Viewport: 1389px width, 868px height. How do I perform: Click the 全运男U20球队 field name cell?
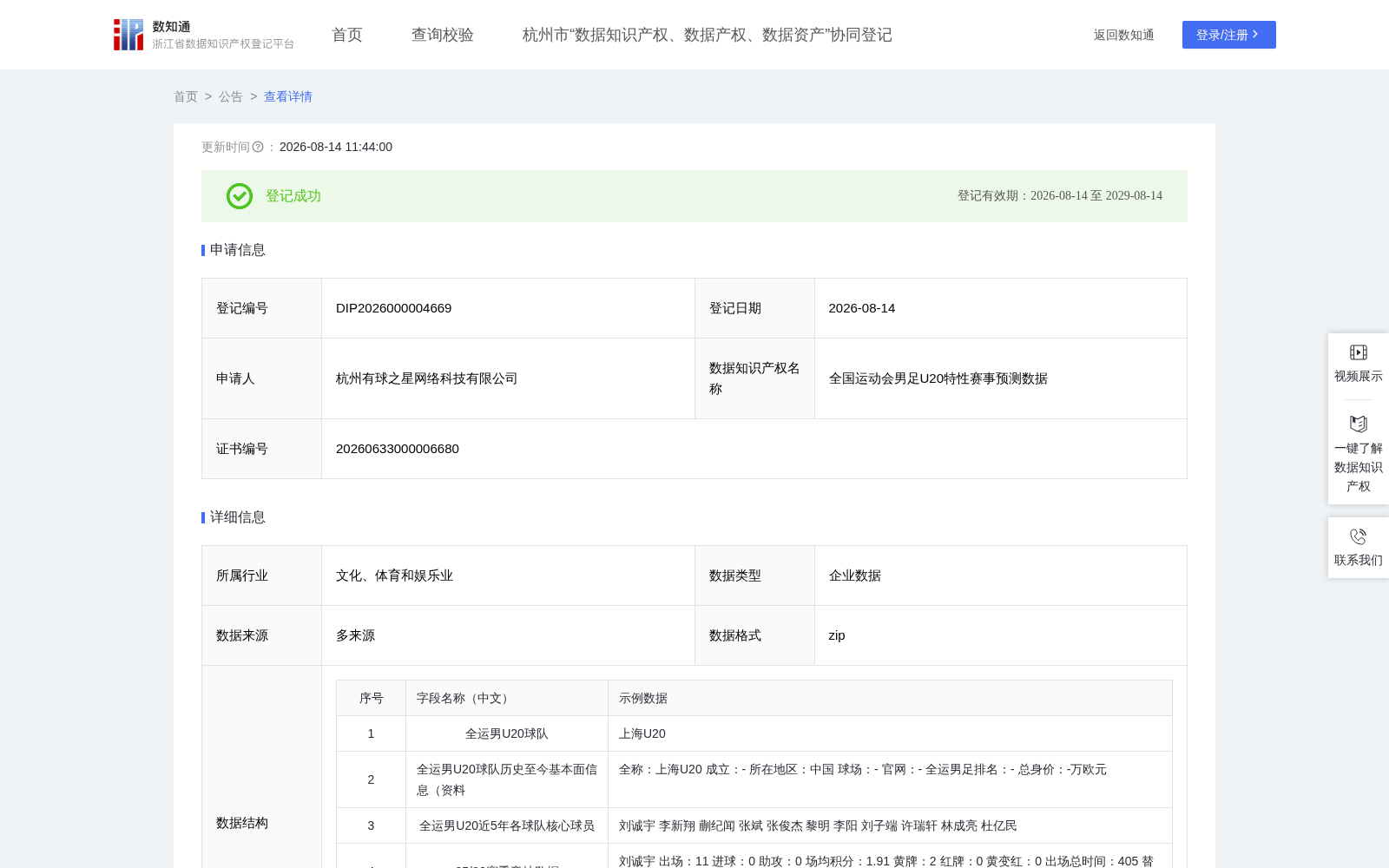click(507, 733)
